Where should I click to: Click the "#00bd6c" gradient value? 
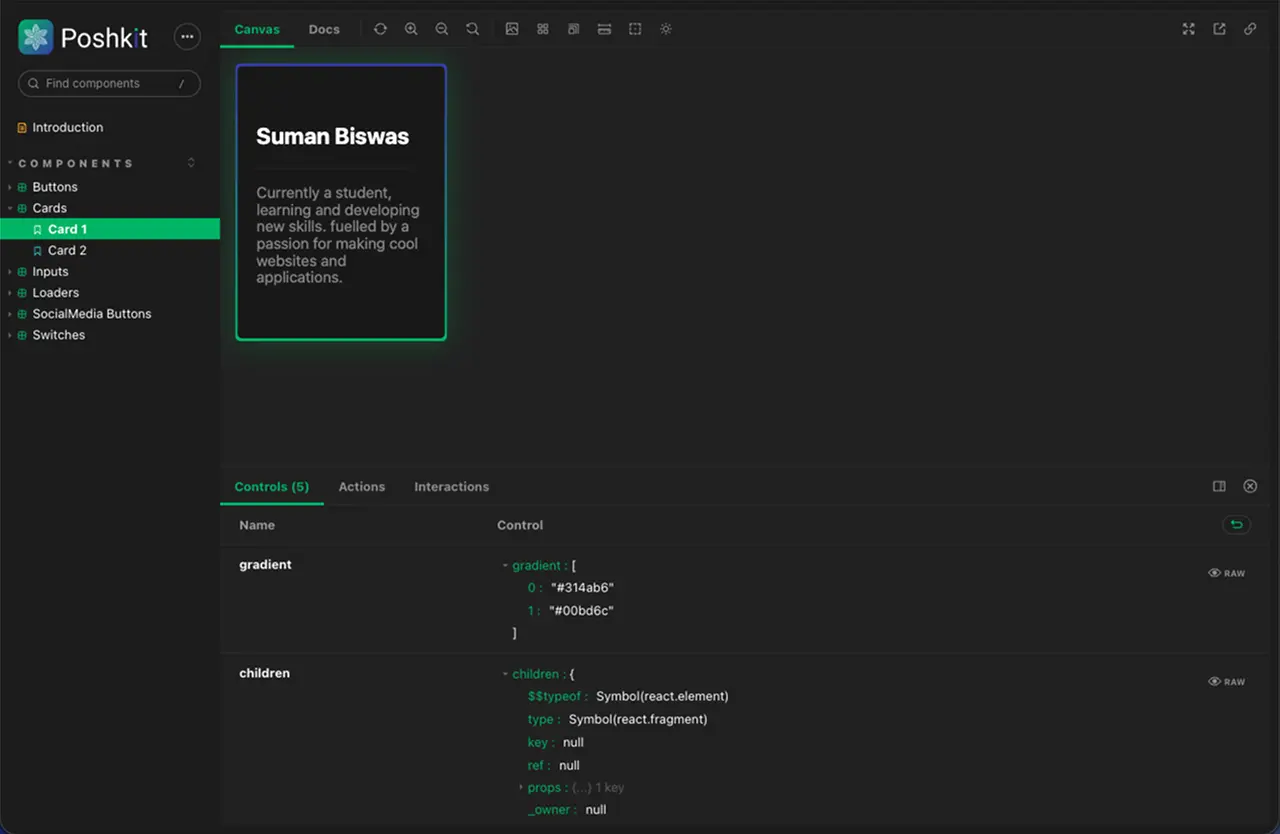pos(581,610)
